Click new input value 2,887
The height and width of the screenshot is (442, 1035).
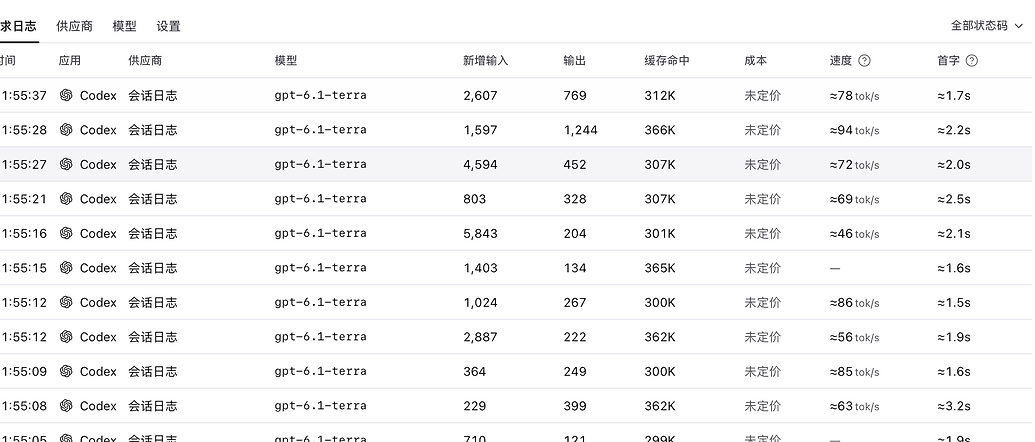(480, 337)
